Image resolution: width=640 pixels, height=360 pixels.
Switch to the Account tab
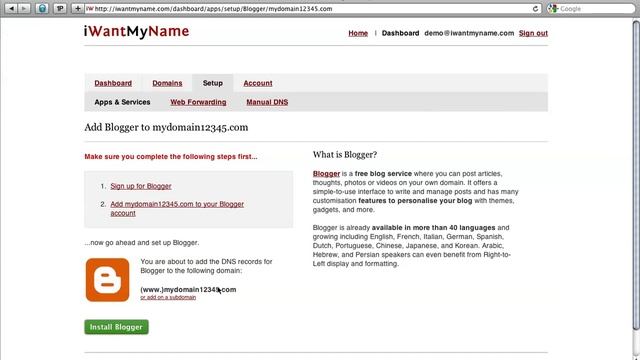pyautogui.click(x=258, y=83)
